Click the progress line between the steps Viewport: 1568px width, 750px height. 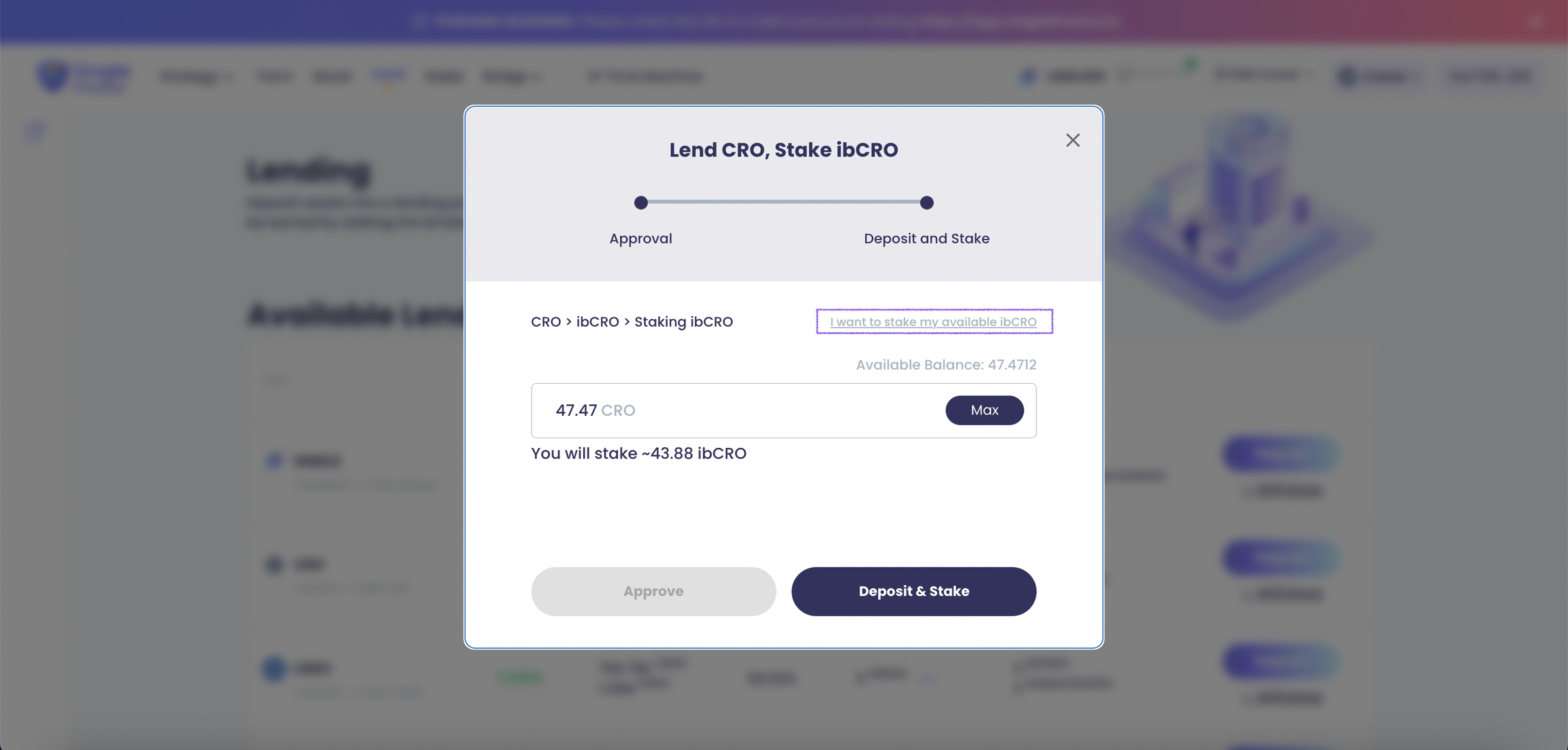(x=783, y=203)
